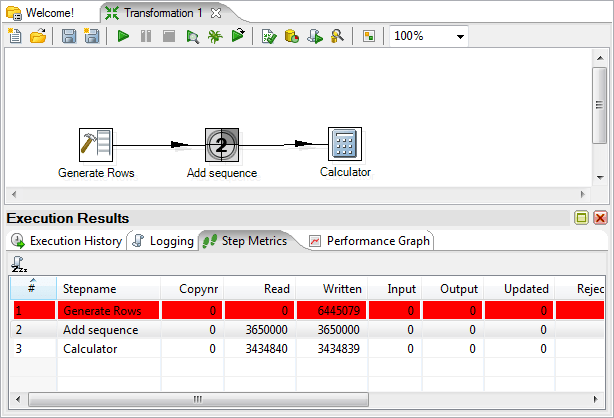Click the Debug transformation icon

pos(215,36)
